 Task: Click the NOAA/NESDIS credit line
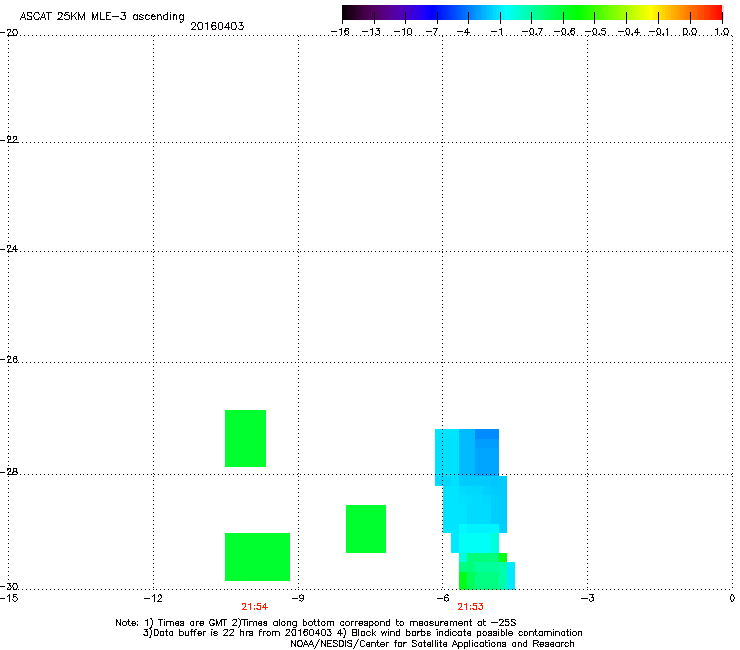click(x=432, y=644)
